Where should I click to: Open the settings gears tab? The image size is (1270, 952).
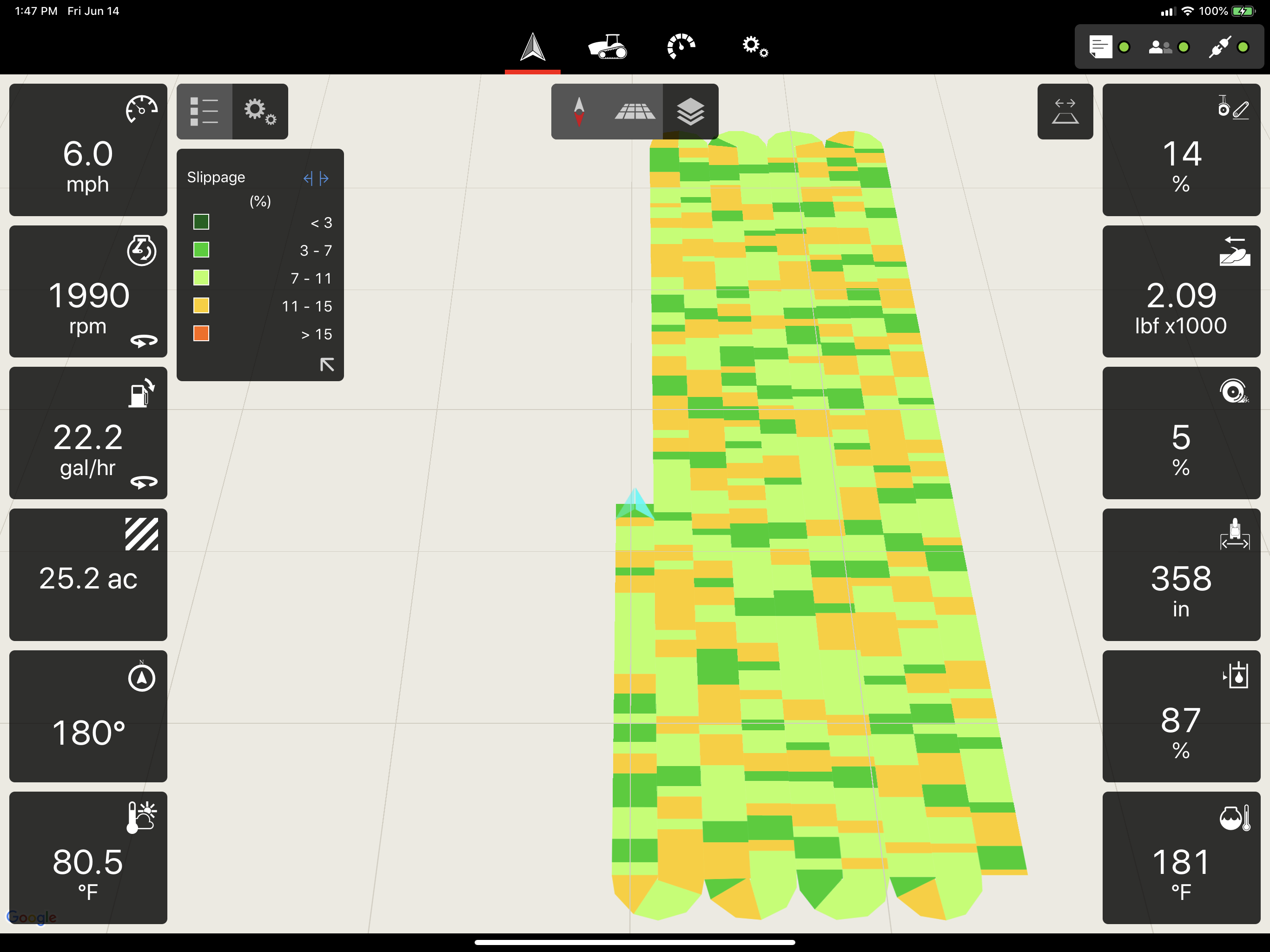click(x=755, y=47)
